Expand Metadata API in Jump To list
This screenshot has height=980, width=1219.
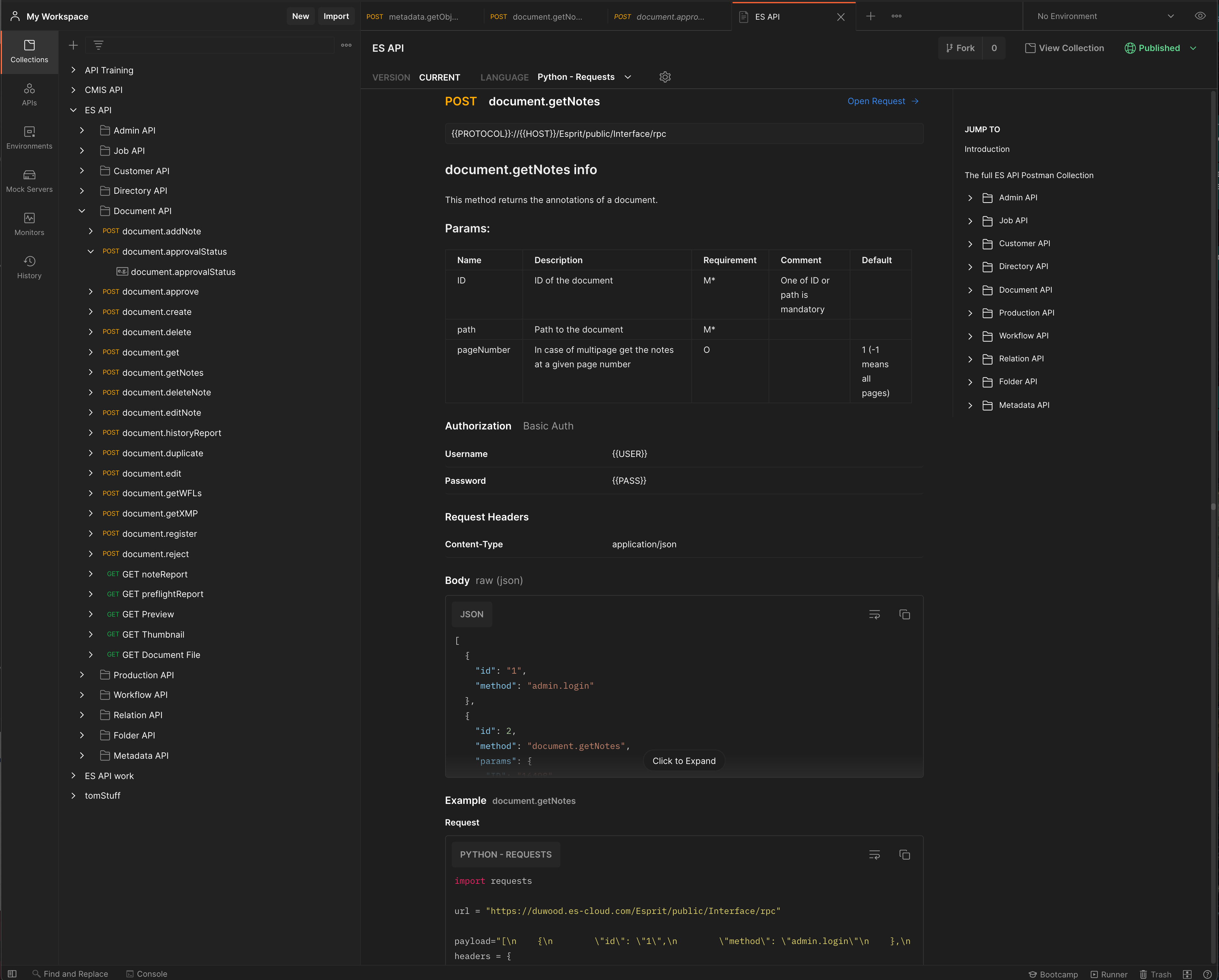(x=970, y=406)
